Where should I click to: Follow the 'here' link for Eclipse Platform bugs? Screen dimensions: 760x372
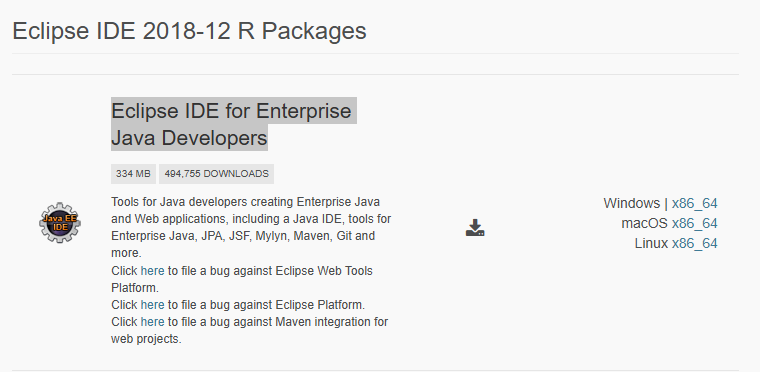pos(152,305)
